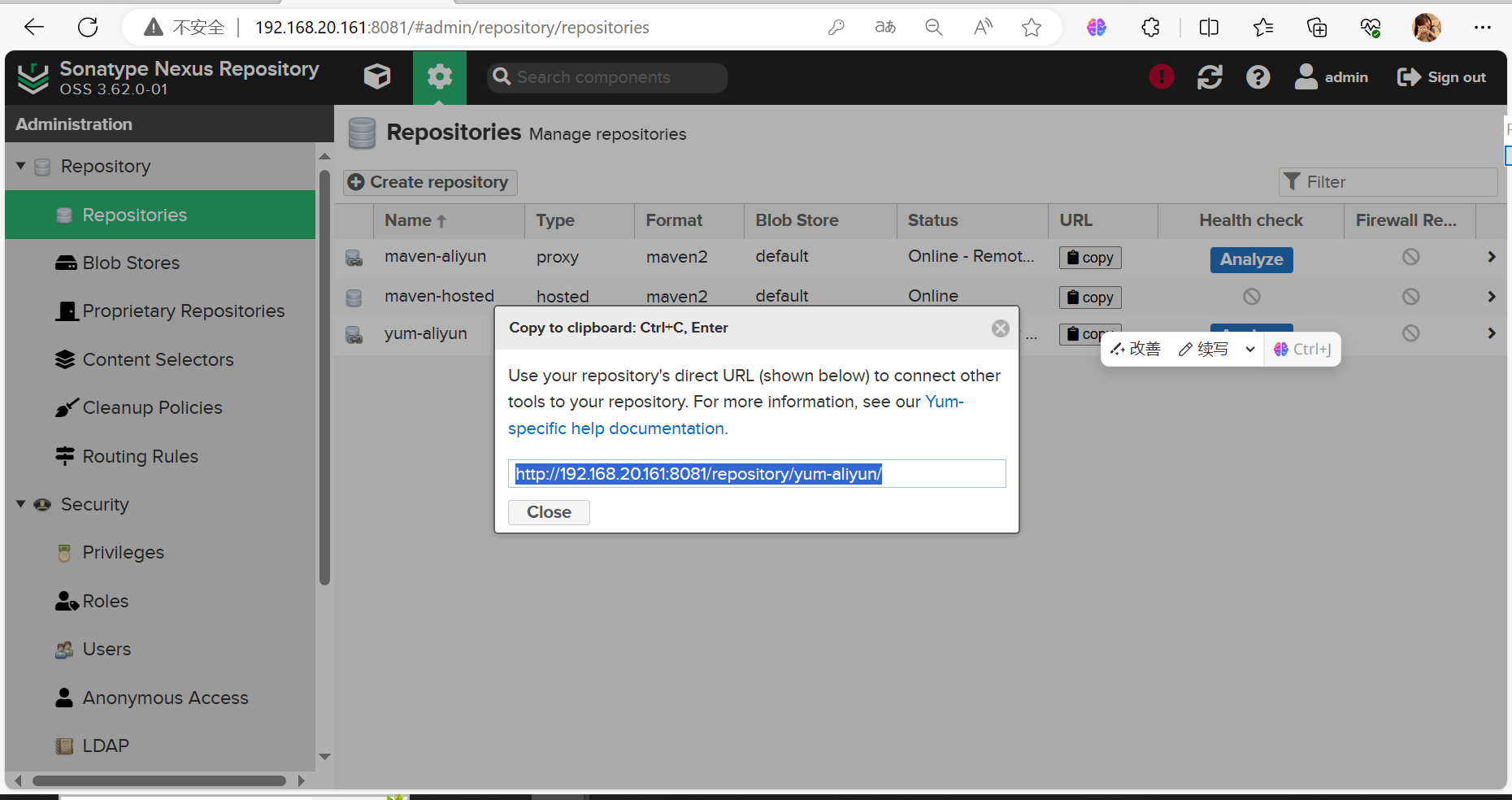Expand the 续写 dropdown arrow
This screenshot has width=1512, height=800.
1250,350
